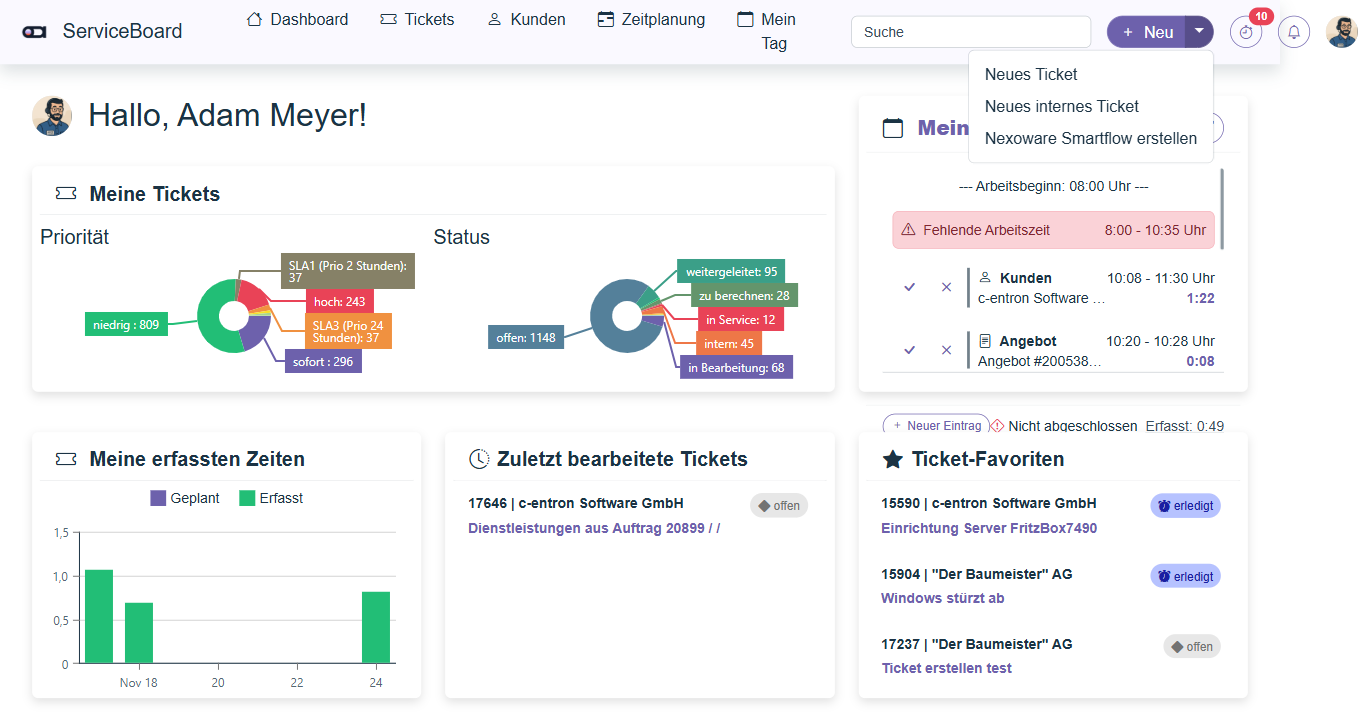The height and width of the screenshot is (720, 1358).
Task: Open the notifications bell
Action: point(1294,32)
